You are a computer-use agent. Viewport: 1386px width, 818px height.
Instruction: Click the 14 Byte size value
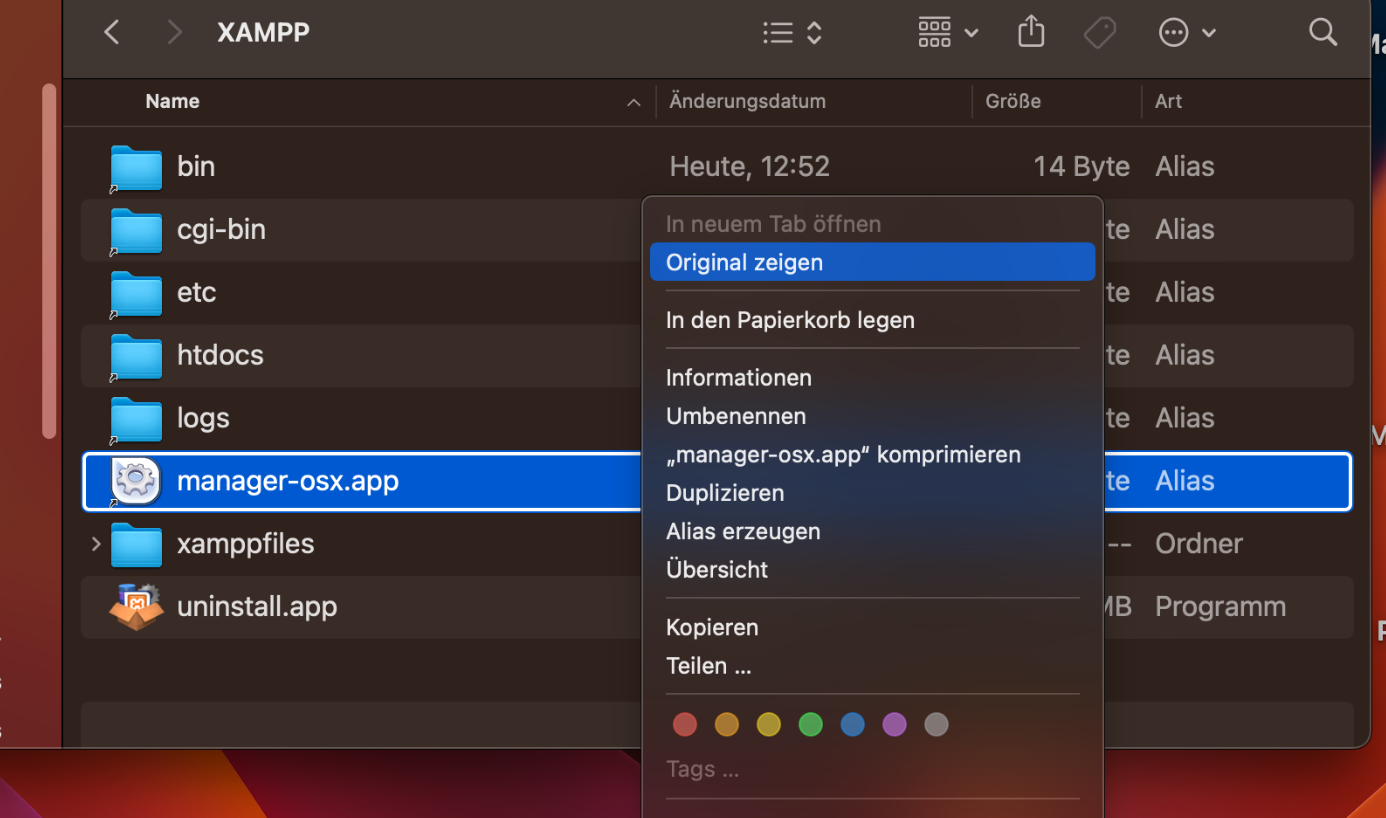tap(1082, 166)
